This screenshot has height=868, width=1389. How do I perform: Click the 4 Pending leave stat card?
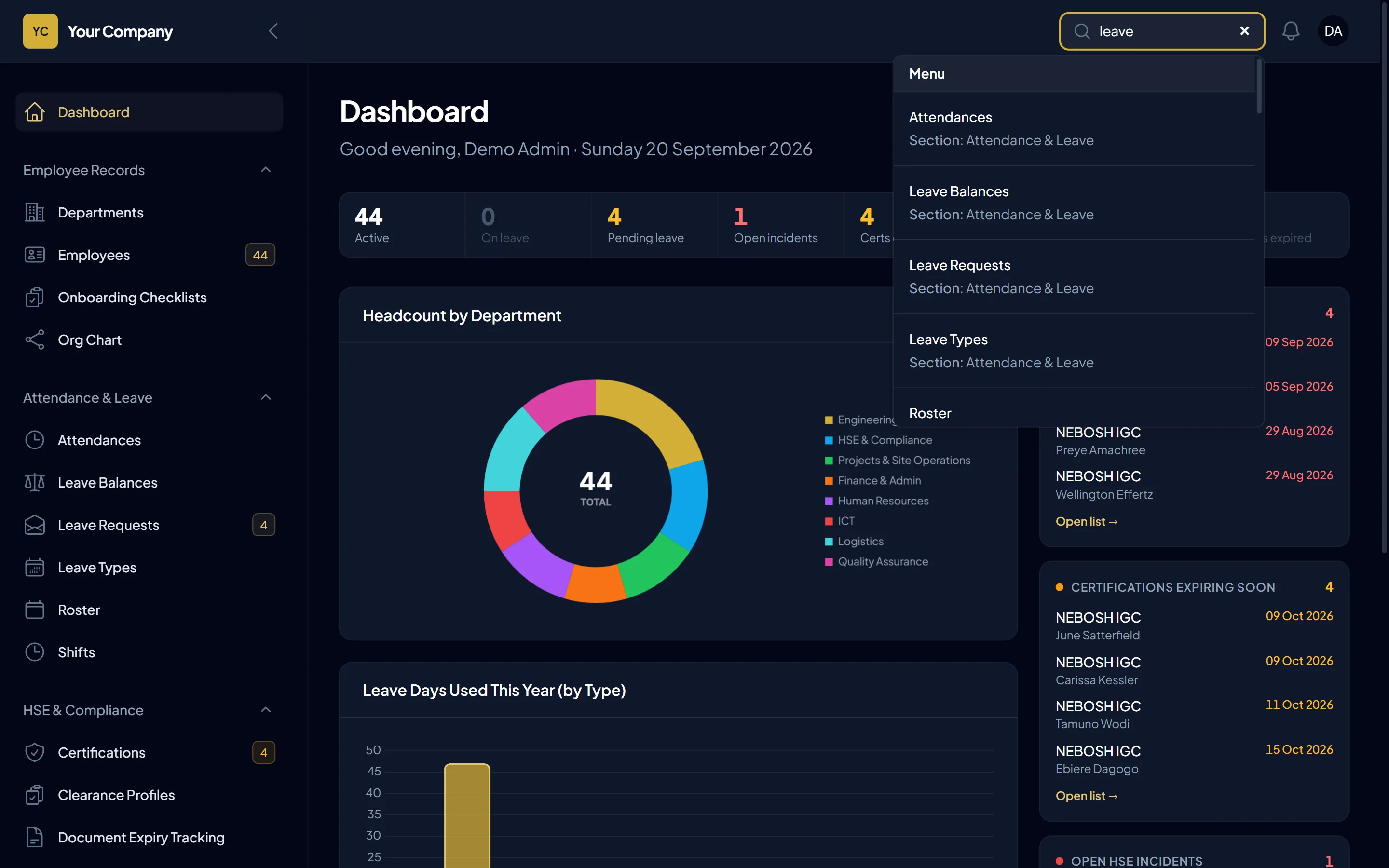(x=654, y=225)
